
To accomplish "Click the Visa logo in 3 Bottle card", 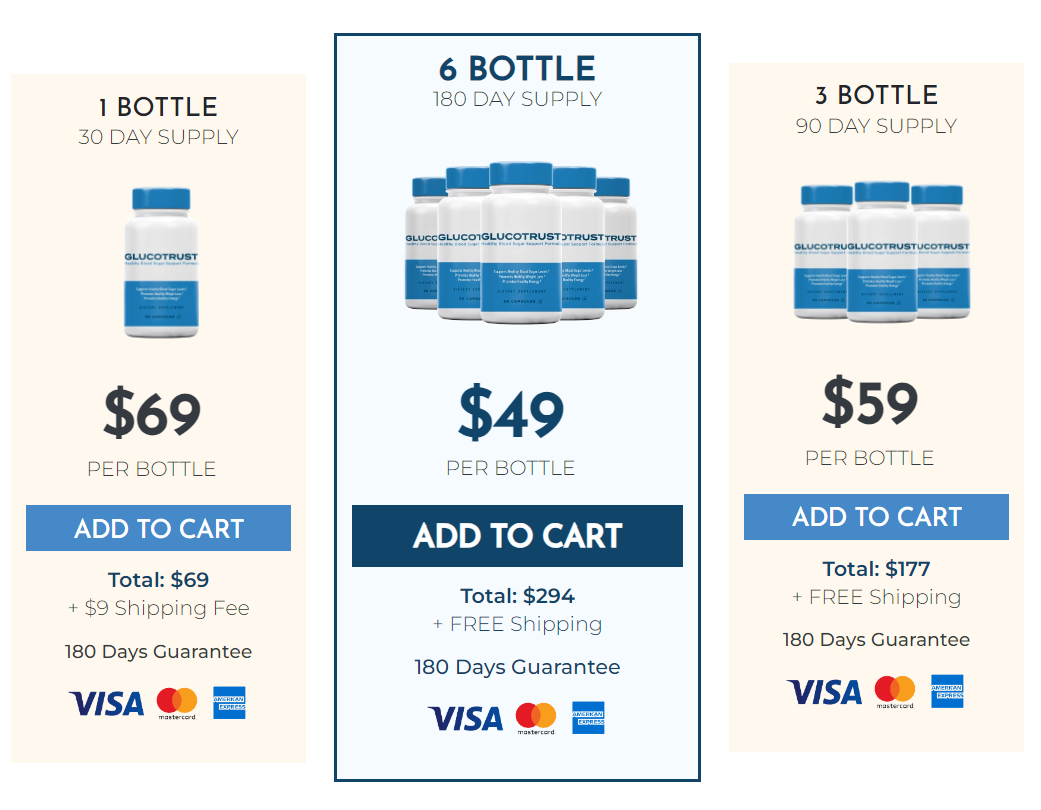I will (x=825, y=692).
